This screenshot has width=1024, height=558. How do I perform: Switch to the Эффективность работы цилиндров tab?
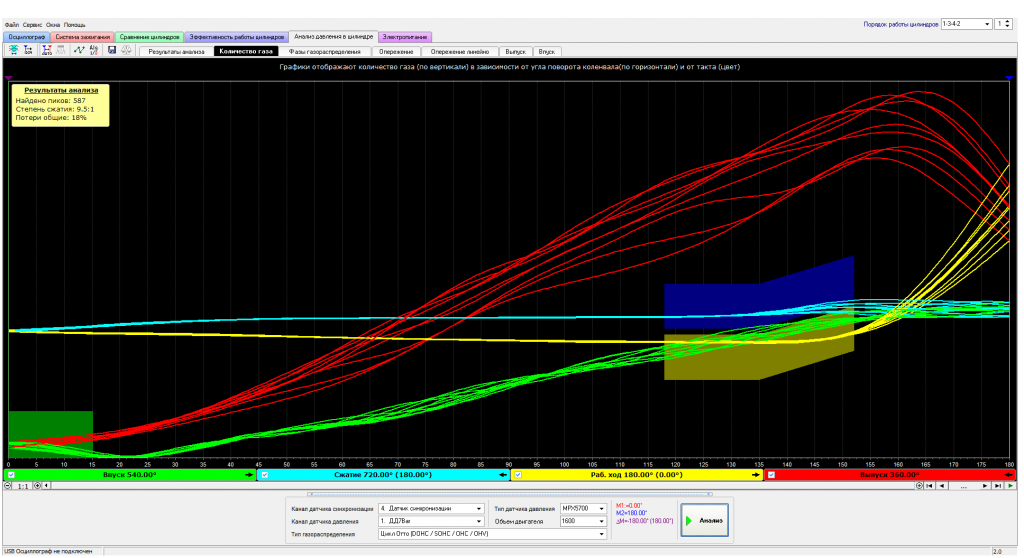[x=237, y=37]
